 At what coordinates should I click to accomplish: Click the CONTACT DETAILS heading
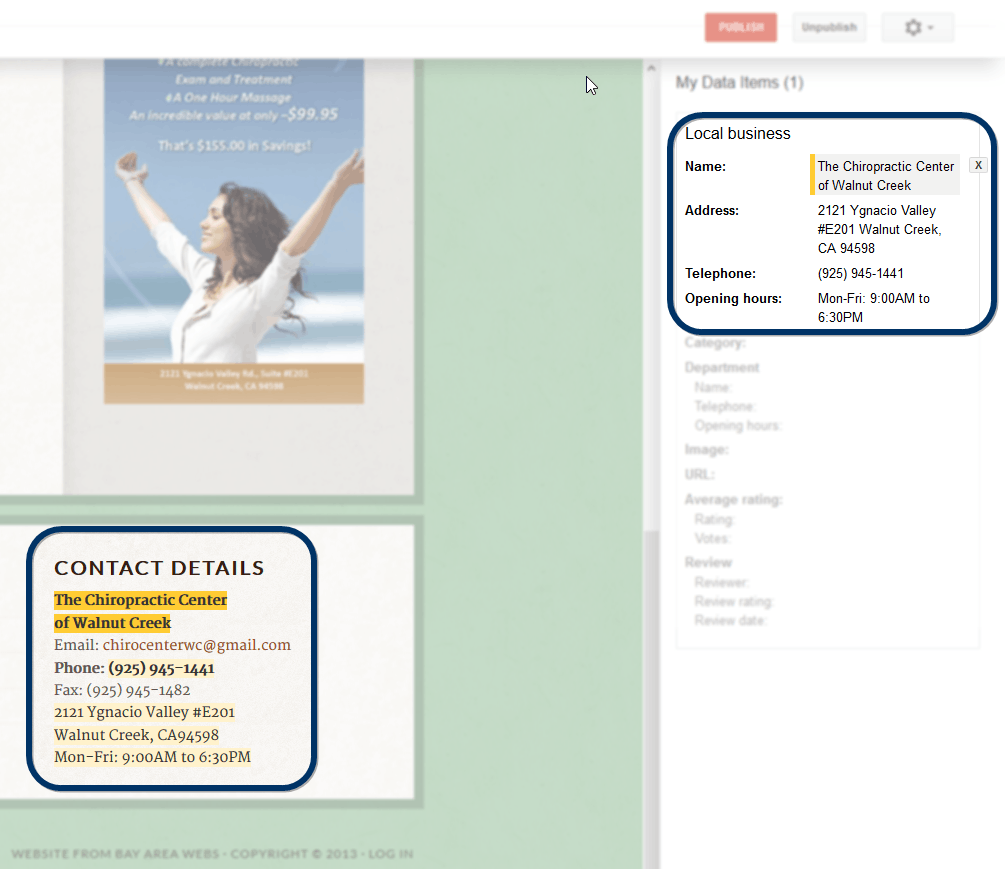[x=159, y=568]
